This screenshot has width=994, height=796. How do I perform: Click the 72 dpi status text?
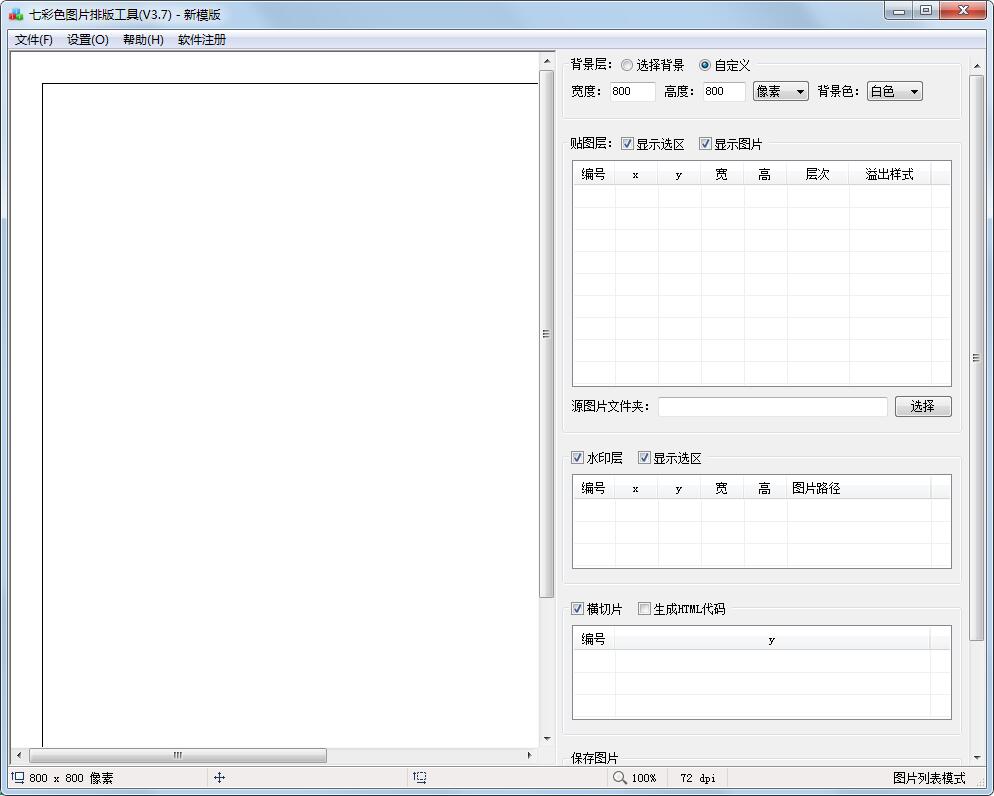697,778
